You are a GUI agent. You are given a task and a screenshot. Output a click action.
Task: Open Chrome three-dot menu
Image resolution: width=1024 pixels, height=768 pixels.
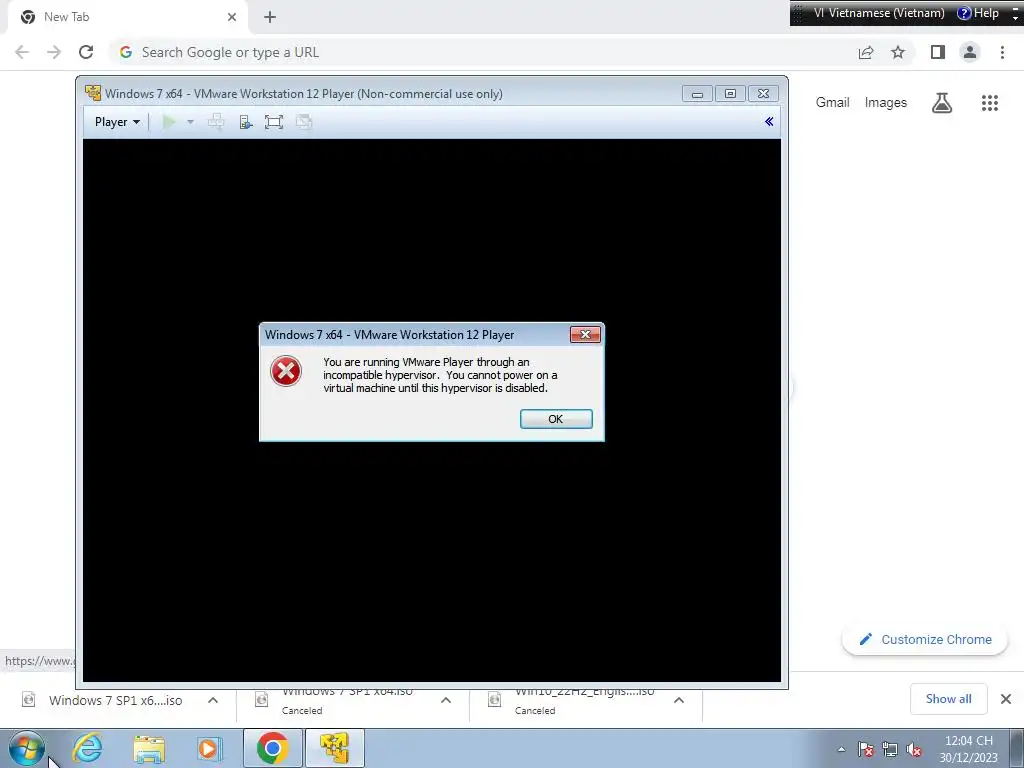tap(1002, 52)
